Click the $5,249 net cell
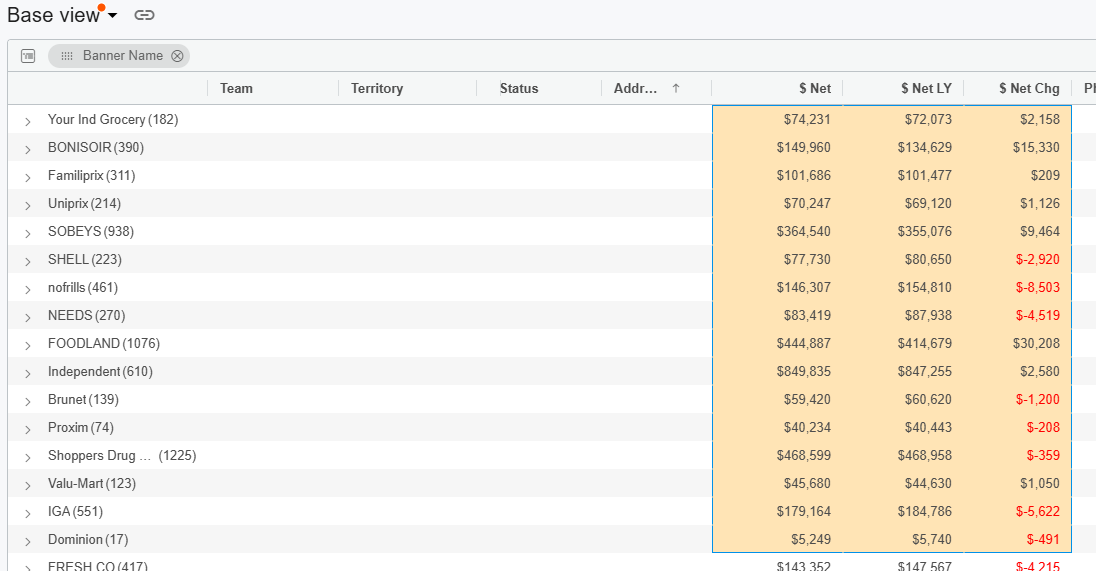Screen dimensions: 1096x571 click(777, 539)
